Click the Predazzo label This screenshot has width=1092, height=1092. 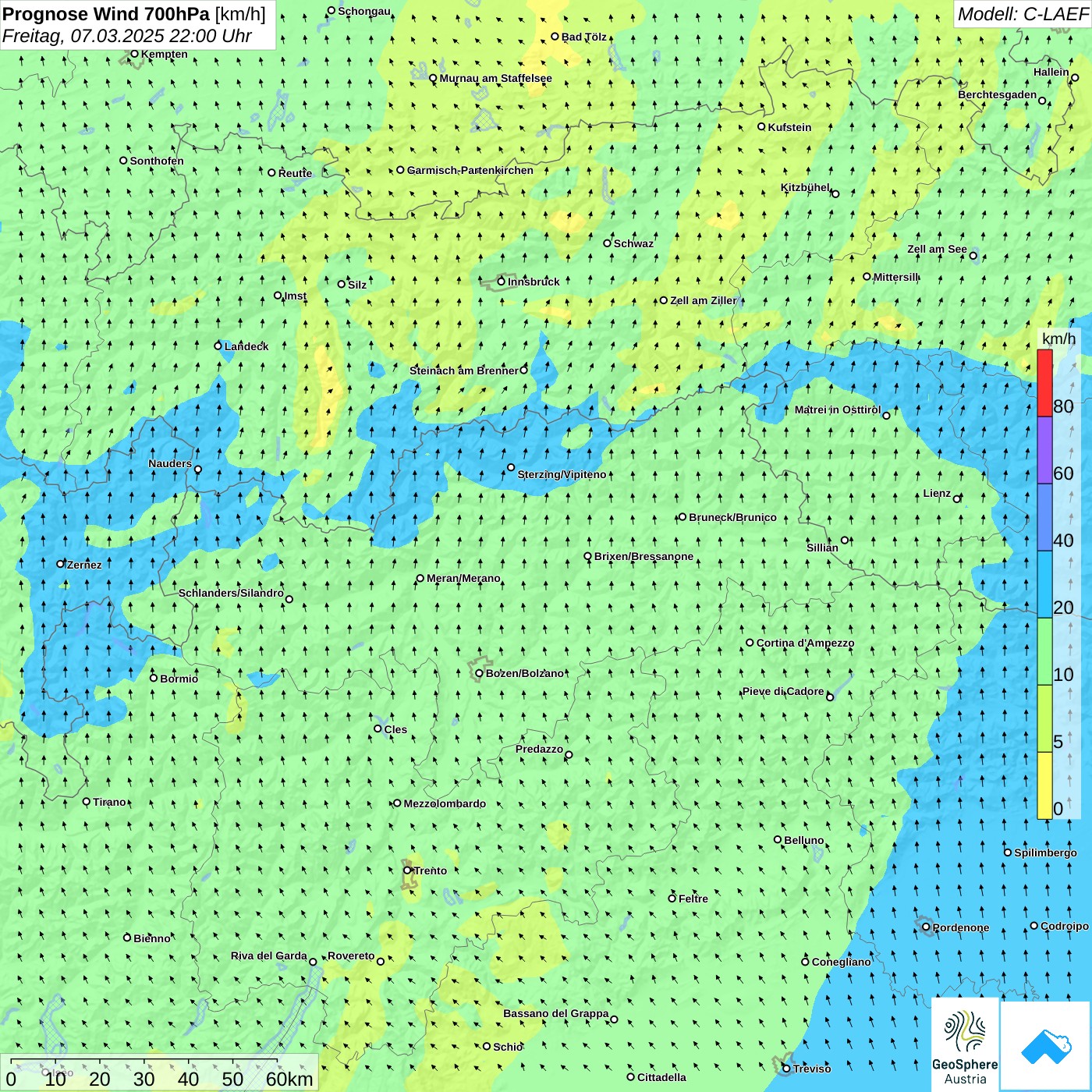tap(539, 749)
